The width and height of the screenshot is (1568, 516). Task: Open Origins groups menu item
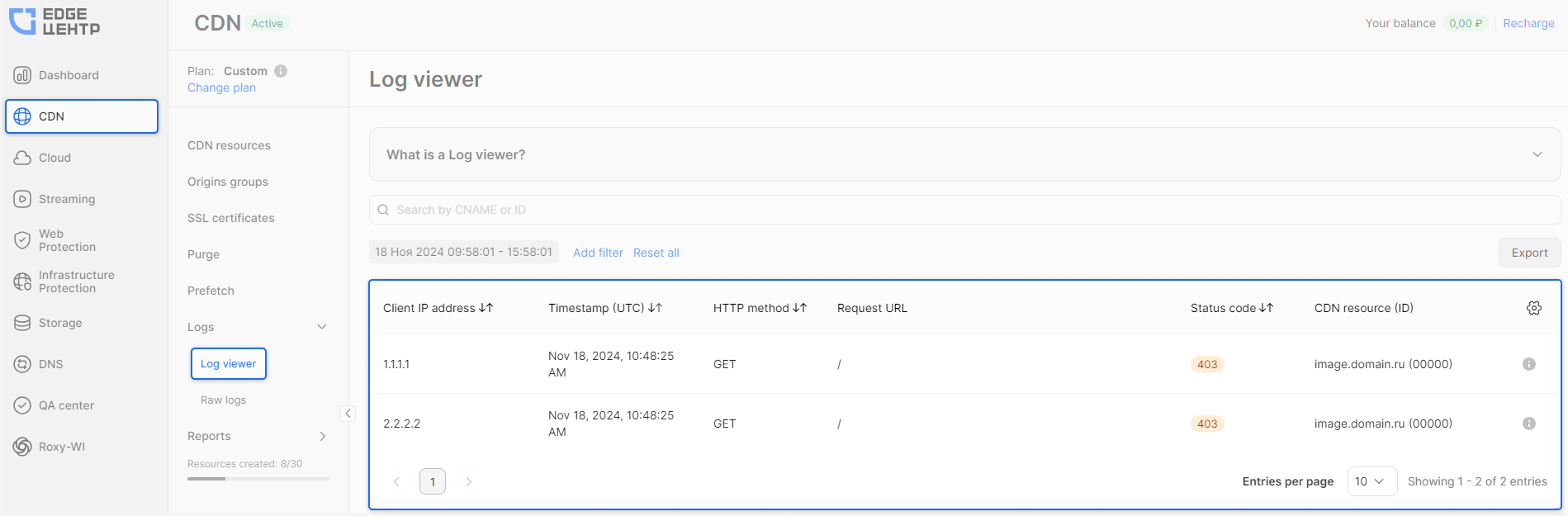tap(228, 182)
